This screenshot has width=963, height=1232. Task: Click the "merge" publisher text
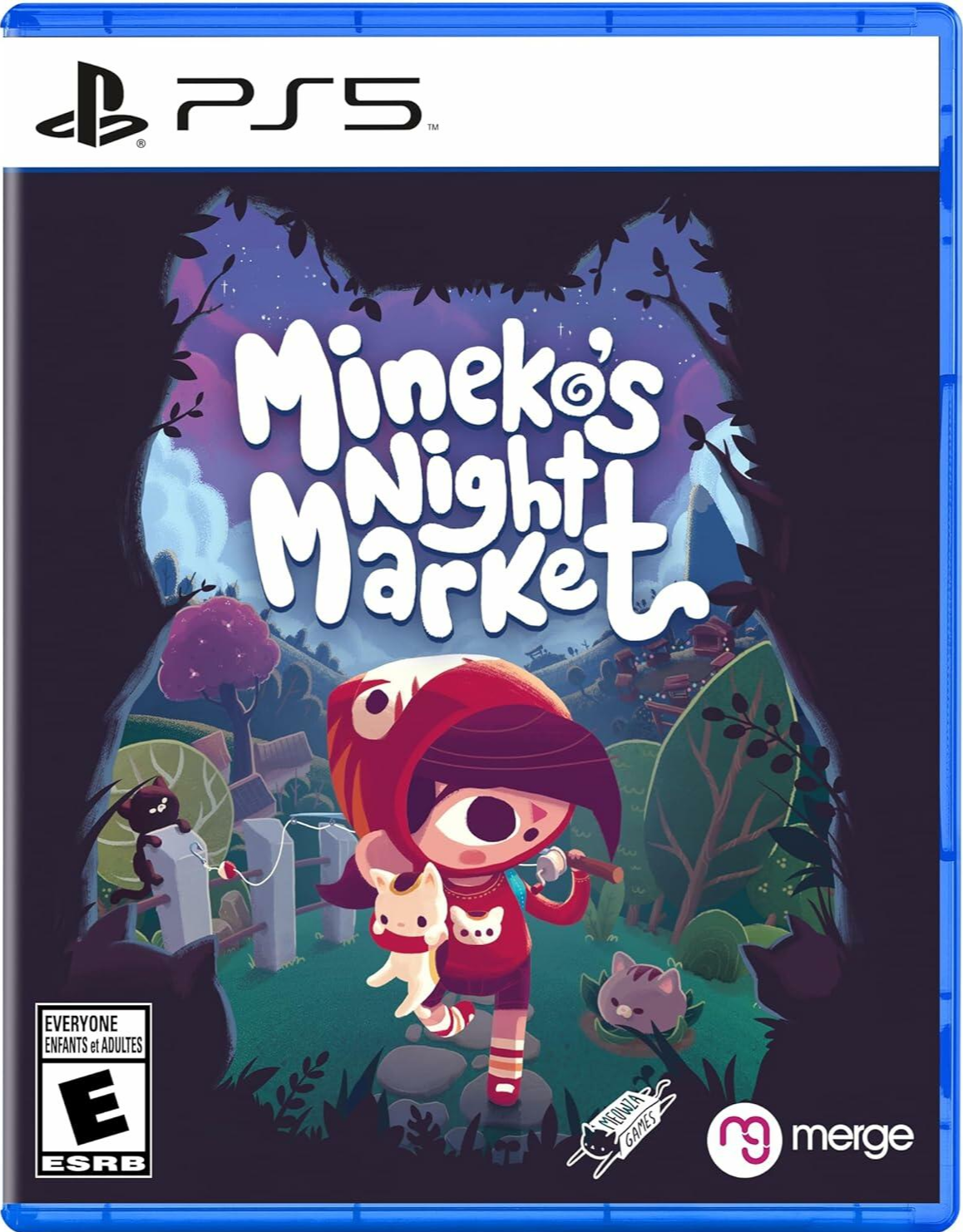tap(852, 1137)
